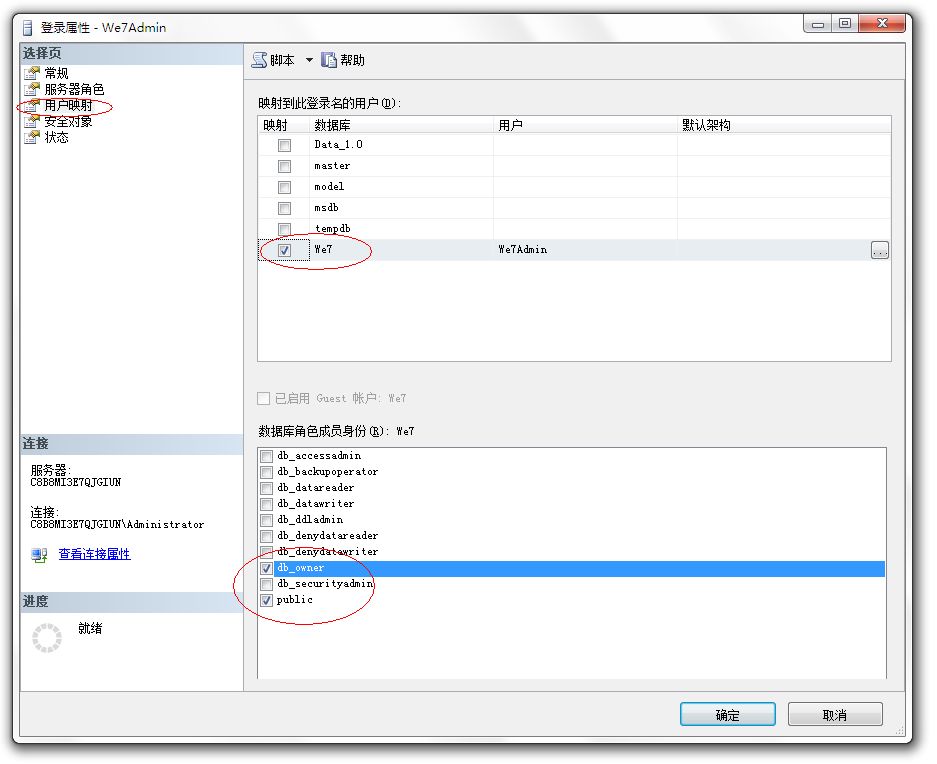
Task: Uncheck the We7 database mapping checkbox
Action: click(x=284, y=250)
